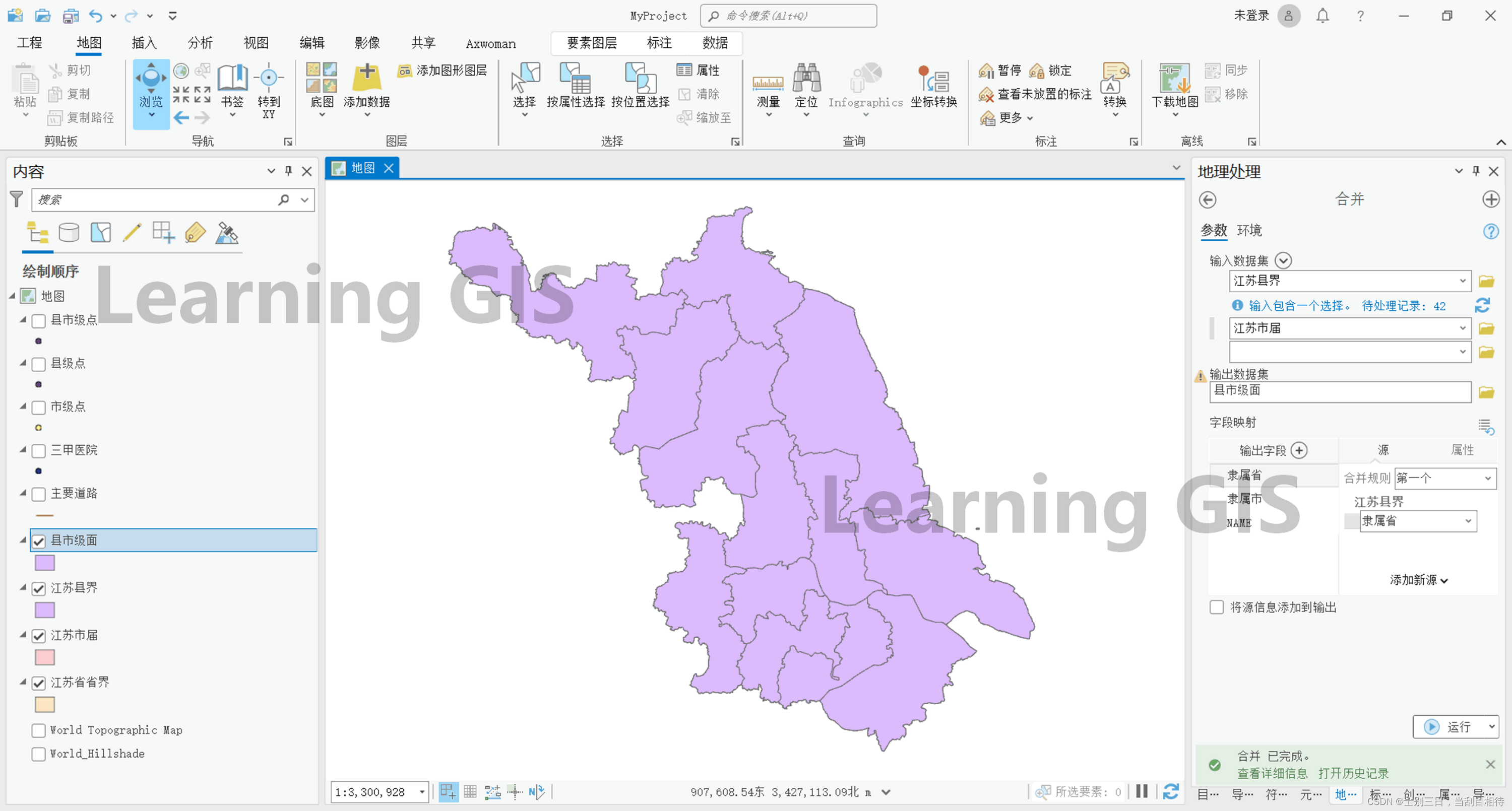Click the 运行 (Run) button
The width and height of the screenshot is (1512, 811).
click(x=1448, y=726)
